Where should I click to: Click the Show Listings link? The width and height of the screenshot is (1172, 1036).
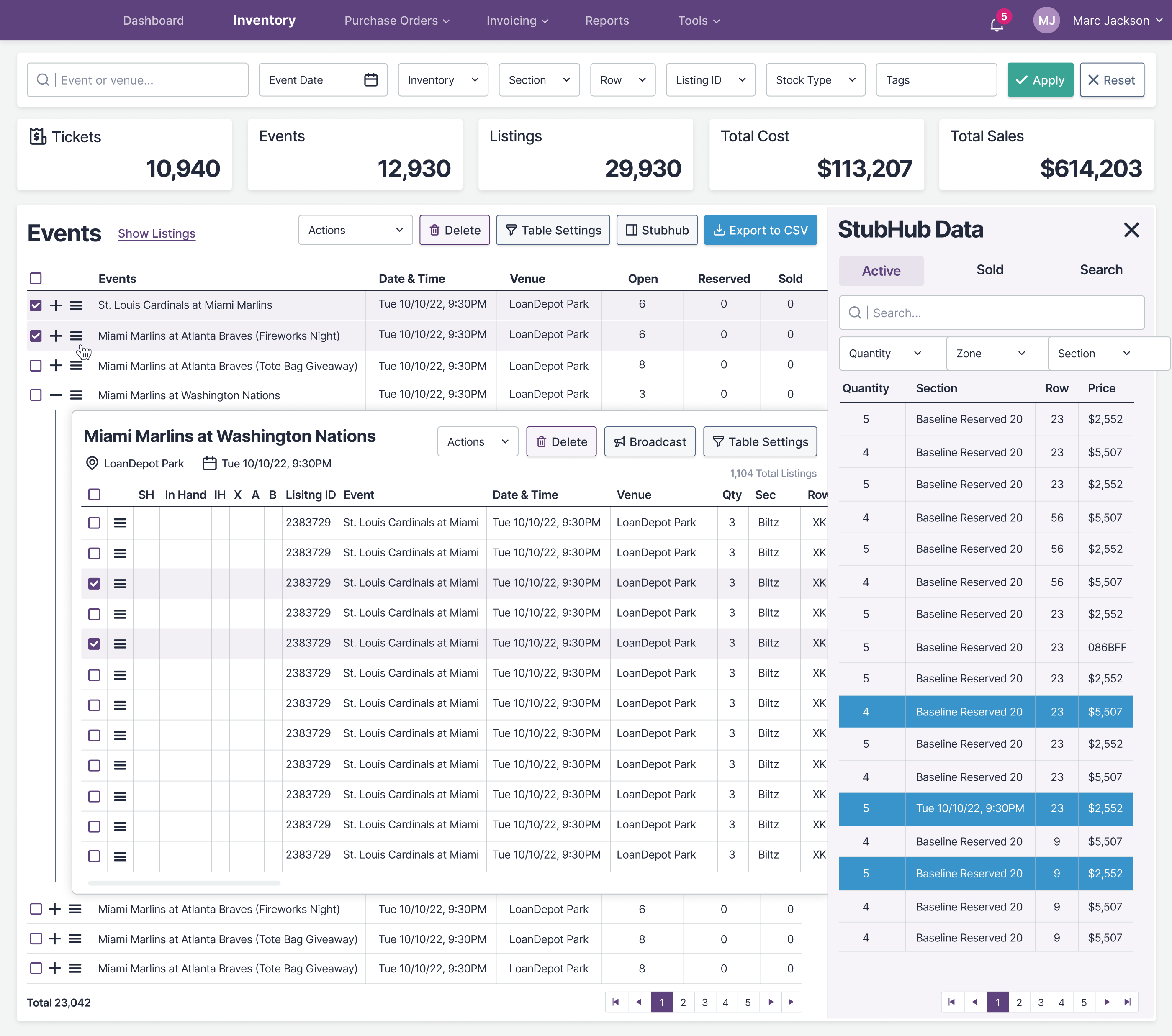(157, 233)
